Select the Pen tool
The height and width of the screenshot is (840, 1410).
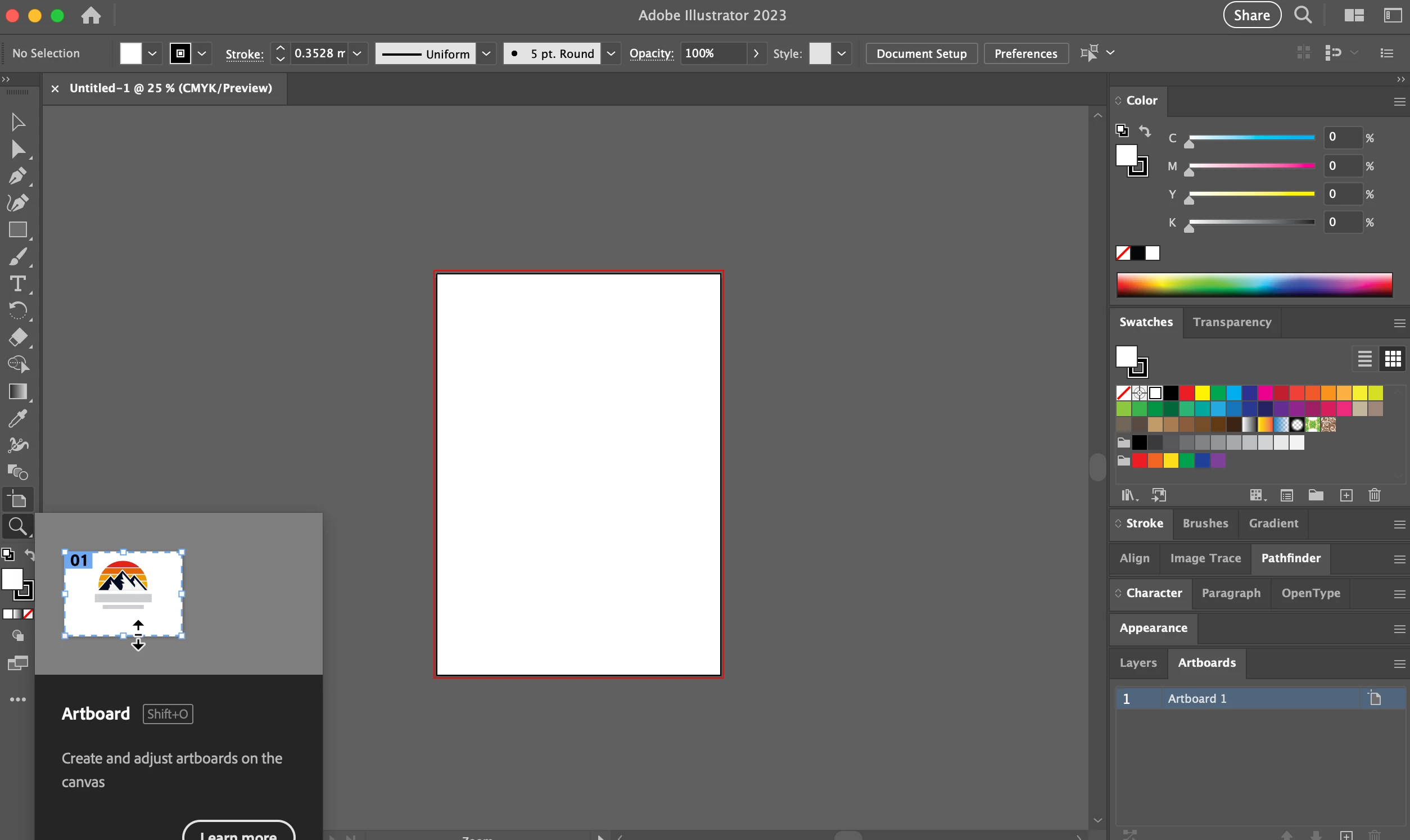click(17, 176)
